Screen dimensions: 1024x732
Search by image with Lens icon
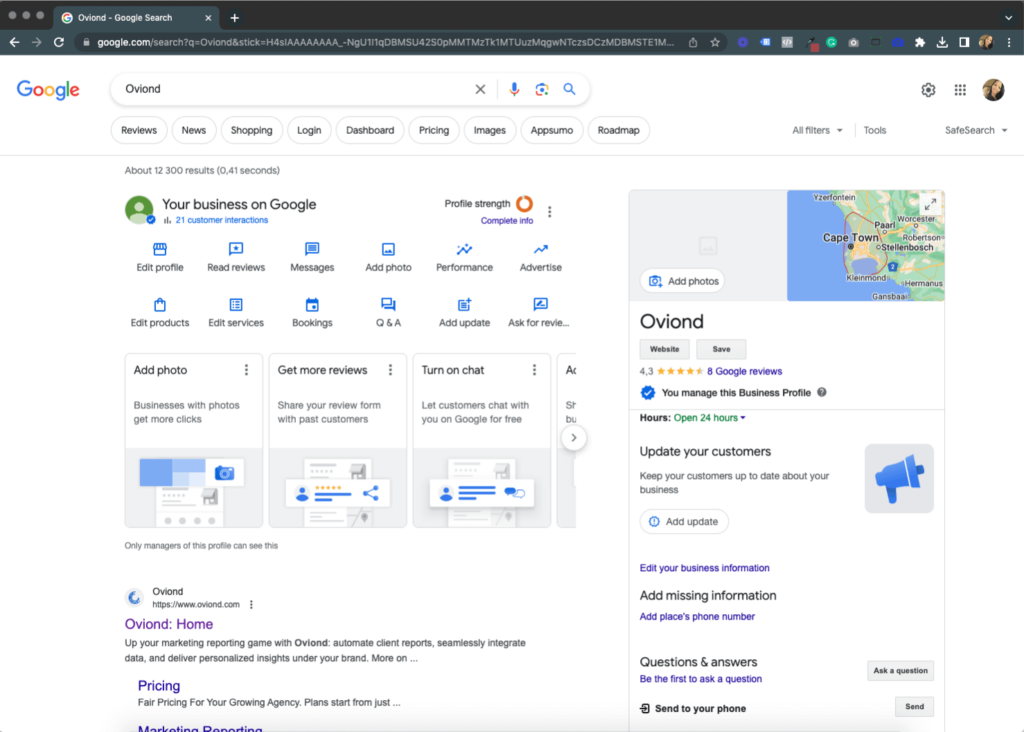542,89
